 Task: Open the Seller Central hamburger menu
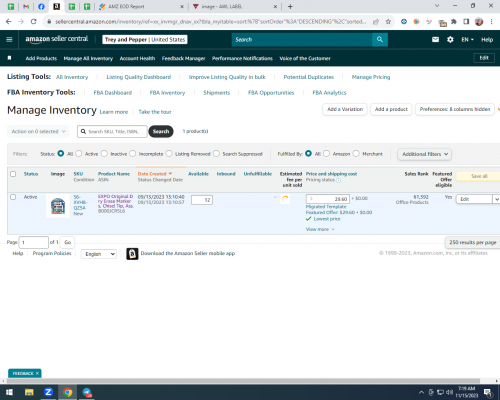coord(9,39)
